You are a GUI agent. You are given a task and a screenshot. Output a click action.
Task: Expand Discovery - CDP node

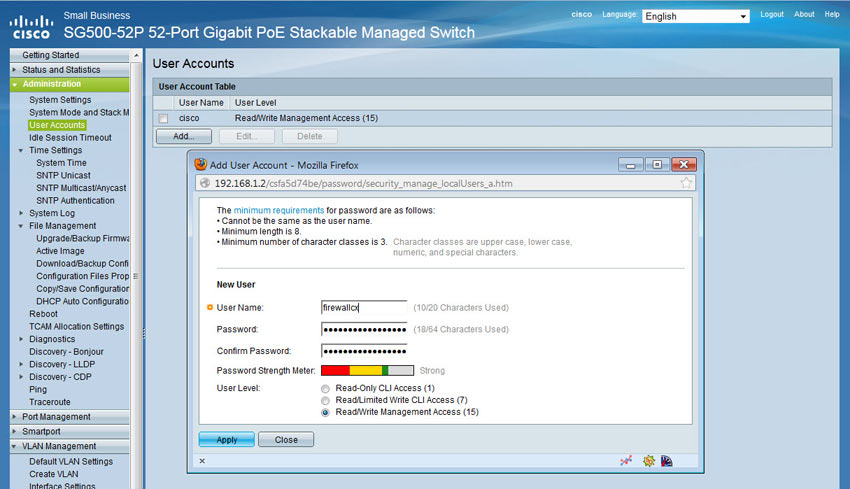pos(21,376)
